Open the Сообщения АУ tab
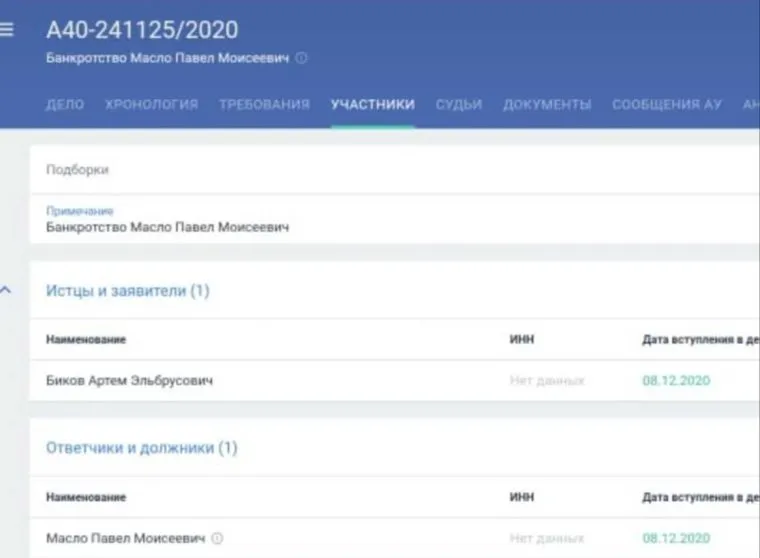 [667, 104]
